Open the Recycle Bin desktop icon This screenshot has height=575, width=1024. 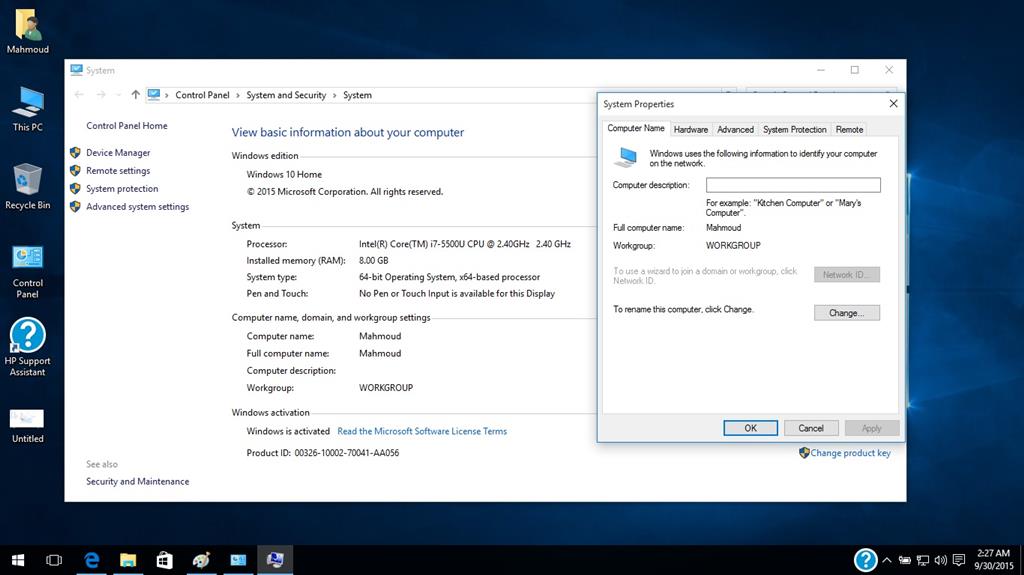point(27,187)
